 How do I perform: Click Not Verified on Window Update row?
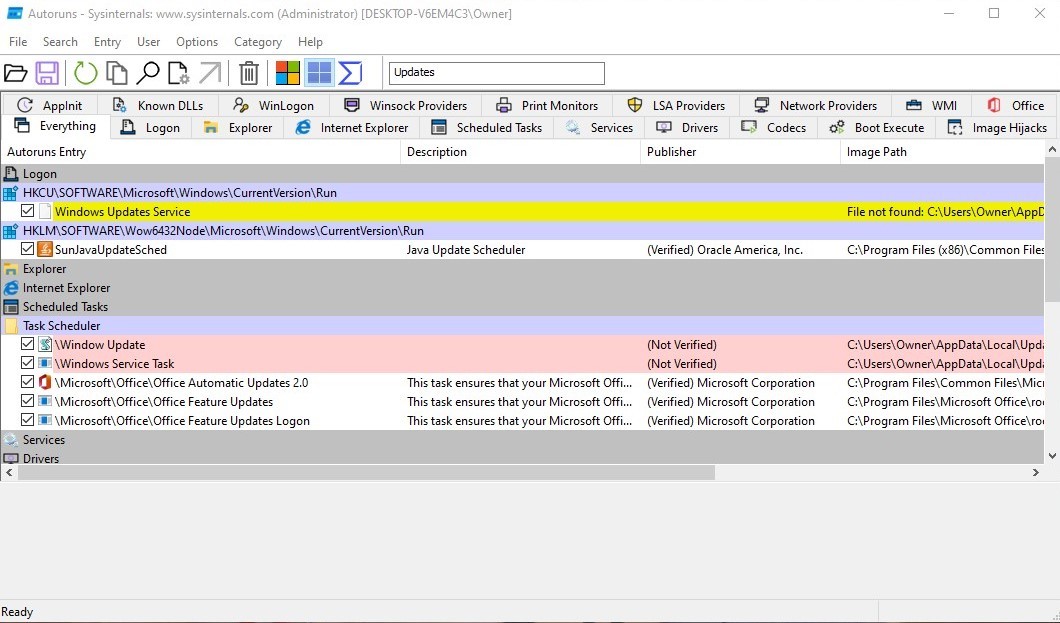click(681, 344)
